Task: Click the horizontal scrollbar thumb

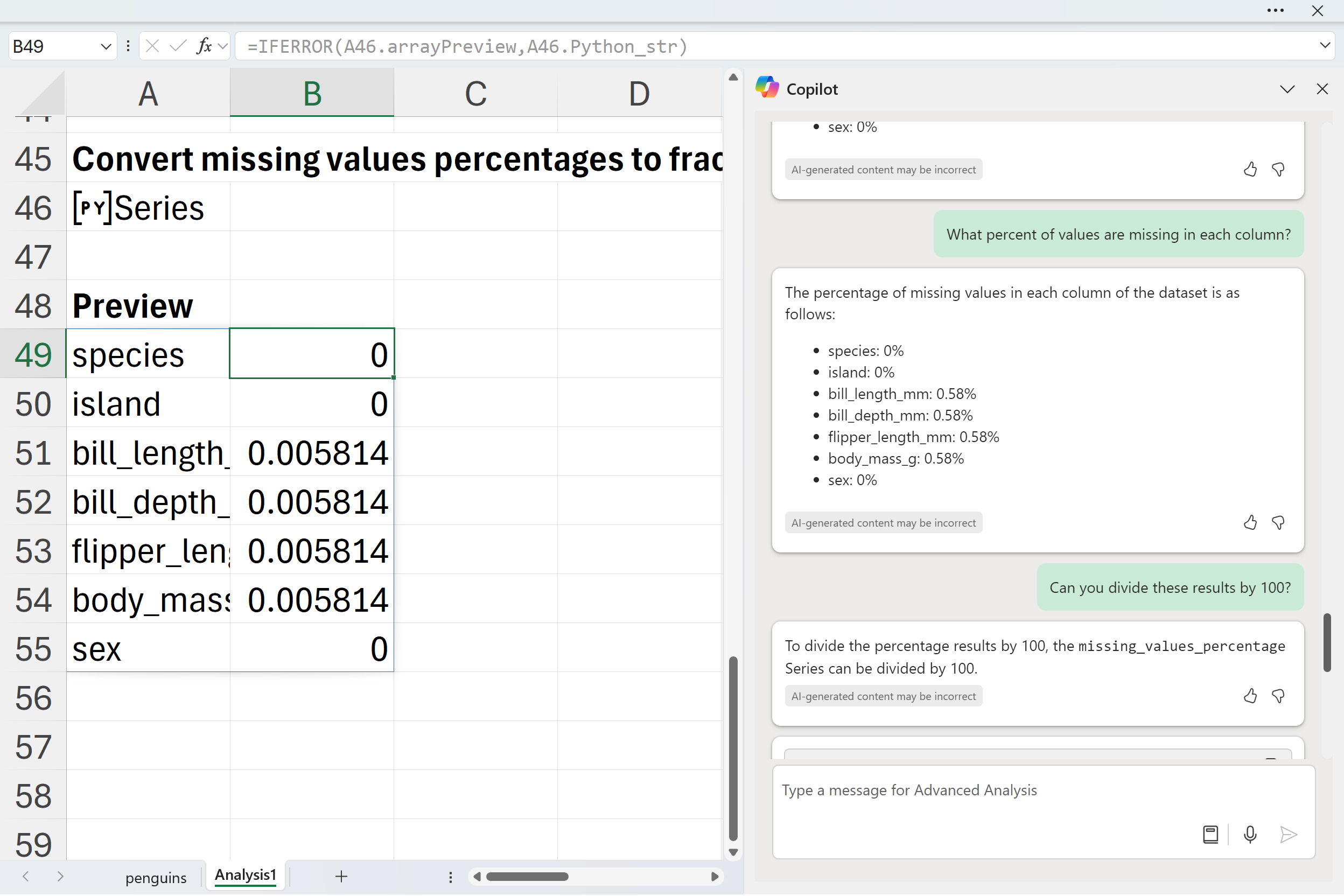Action: tap(527, 877)
